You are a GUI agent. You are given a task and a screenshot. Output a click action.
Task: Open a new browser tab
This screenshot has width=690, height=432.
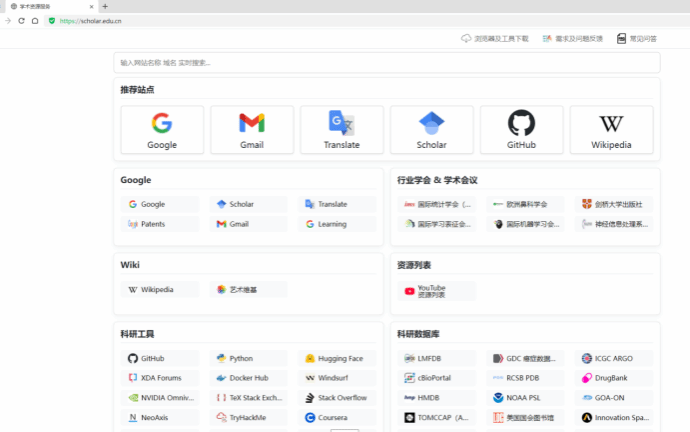105,6
